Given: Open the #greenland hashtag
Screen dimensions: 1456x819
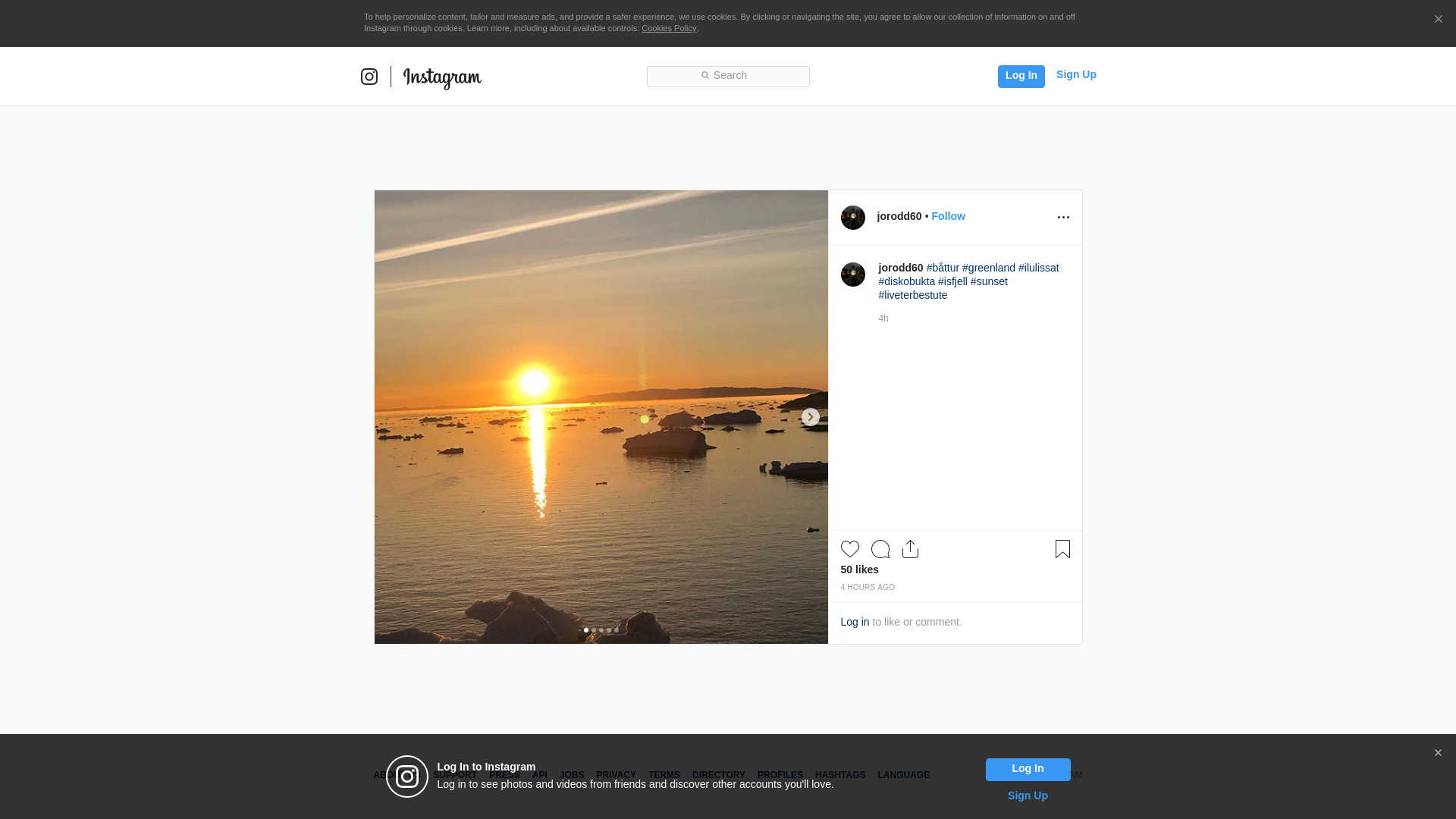Looking at the screenshot, I should coord(988,268).
